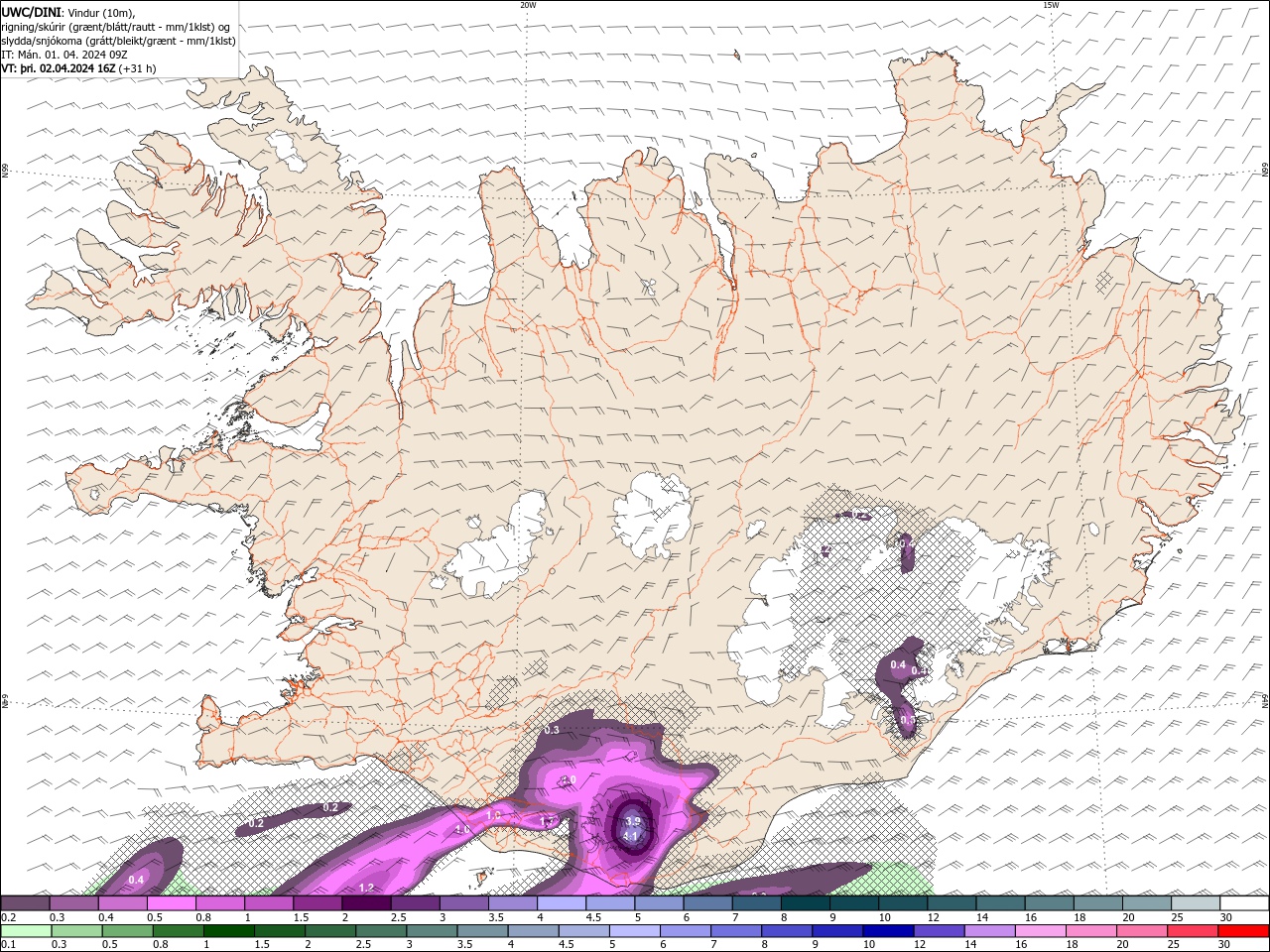This screenshot has width=1270, height=952.
Task: Click lower legend swatch between 16 and 18
Action: (x=1039, y=931)
